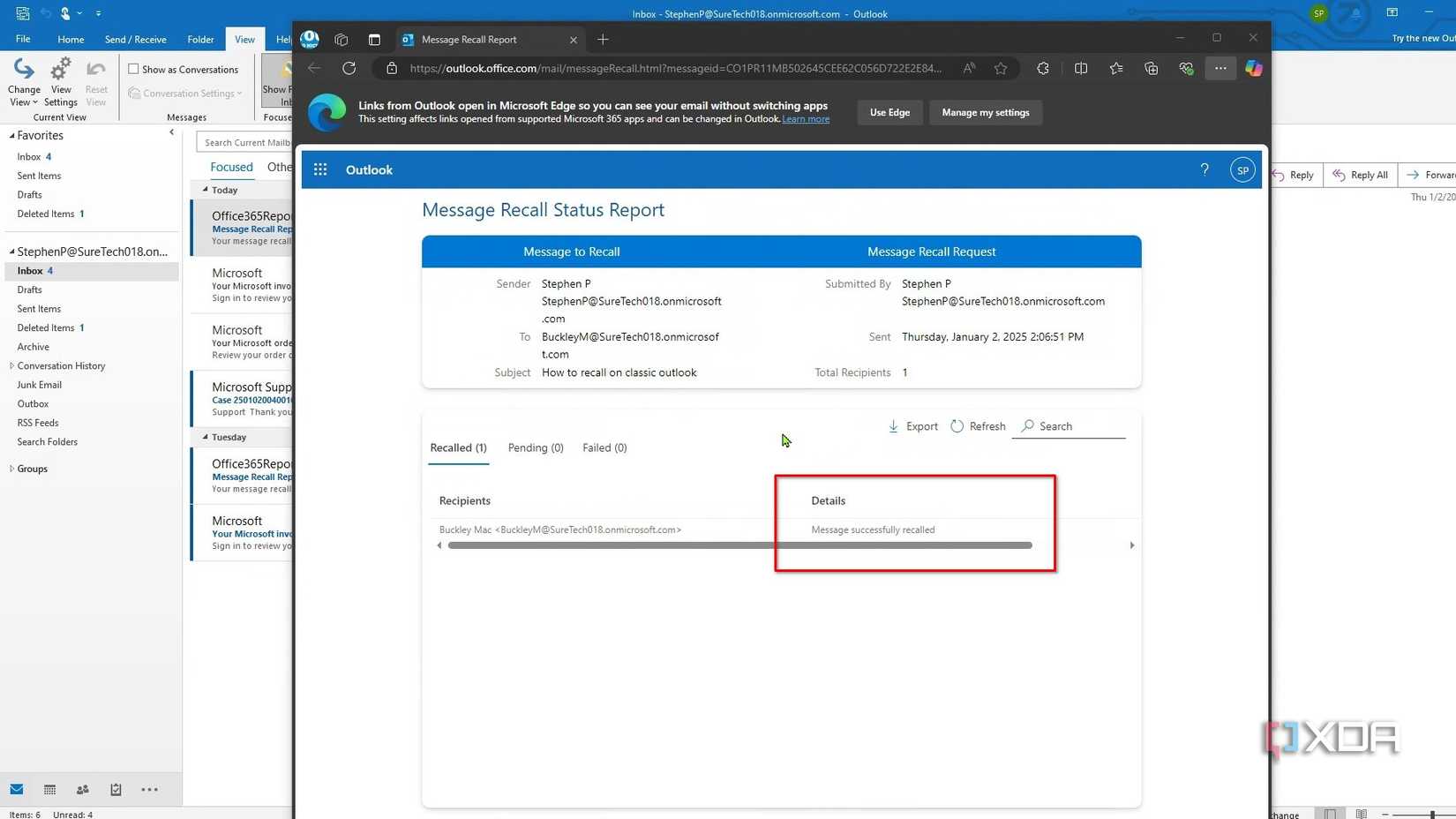Screen dimensions: 1456x819
Task: Click Search Current Mailbox field
Action: coord(245,142)
